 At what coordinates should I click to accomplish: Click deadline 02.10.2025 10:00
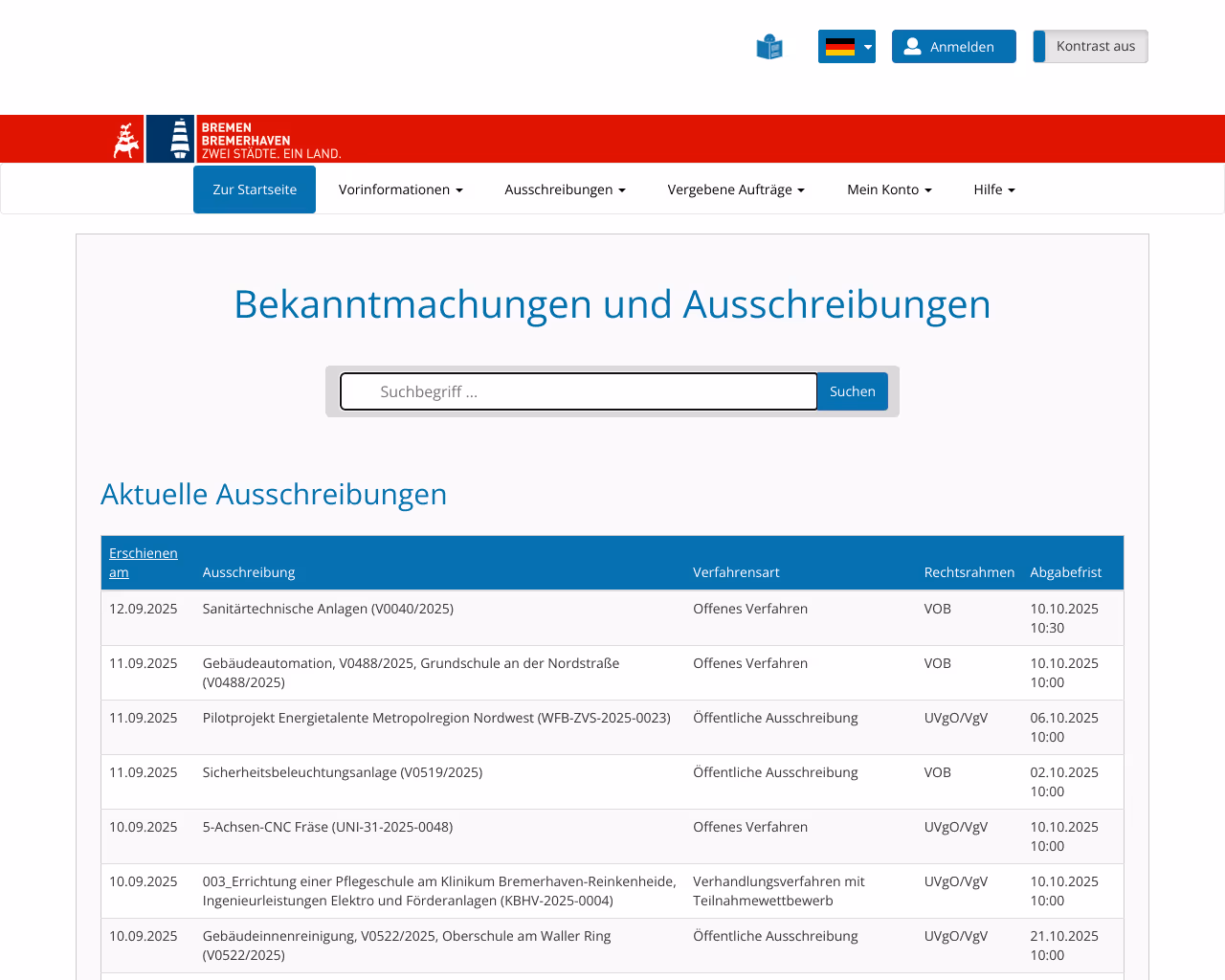(x=1064, y=782)
